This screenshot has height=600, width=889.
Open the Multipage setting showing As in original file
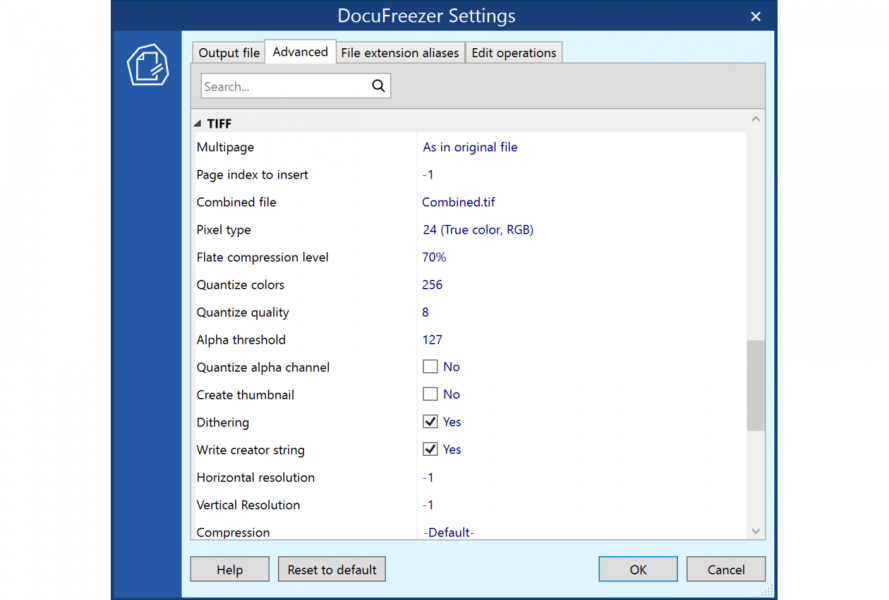click(470, 146)
